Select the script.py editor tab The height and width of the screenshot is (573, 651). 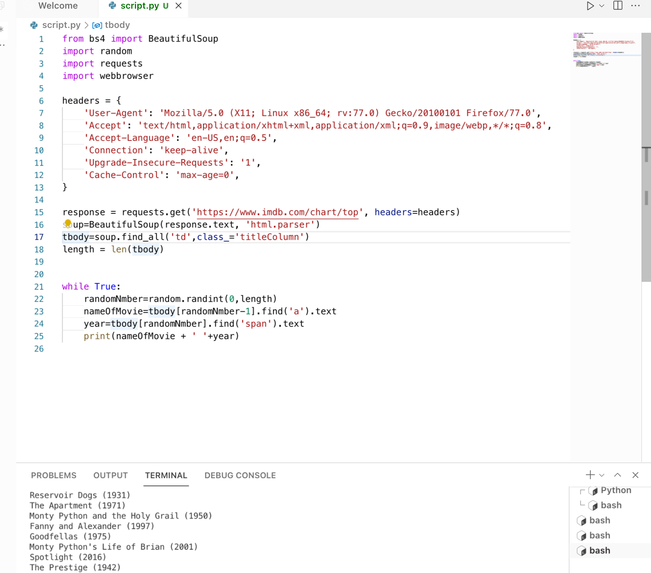point(143,6)
